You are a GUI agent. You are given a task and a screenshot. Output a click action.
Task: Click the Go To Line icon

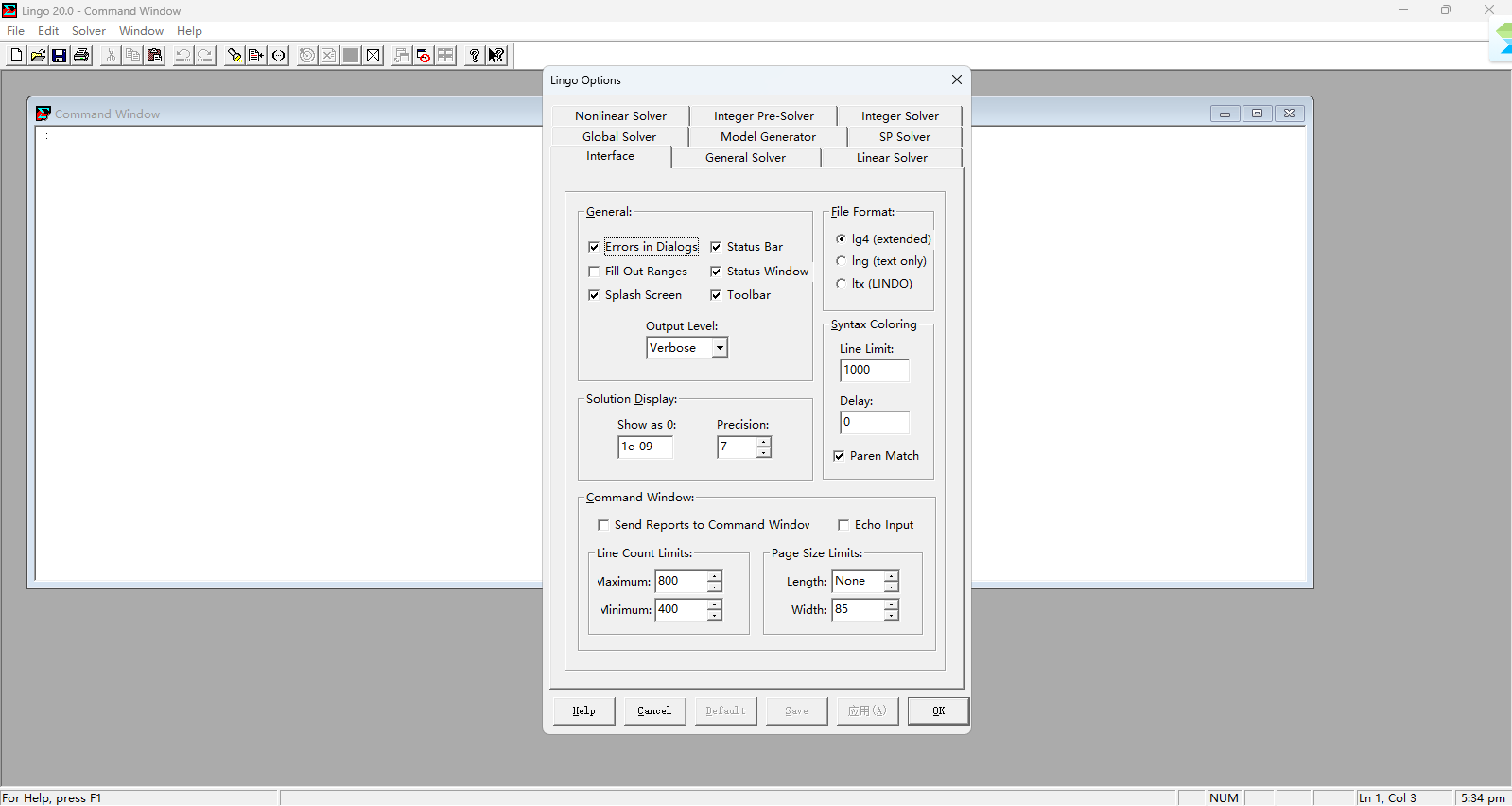click(x=256, y=56)
